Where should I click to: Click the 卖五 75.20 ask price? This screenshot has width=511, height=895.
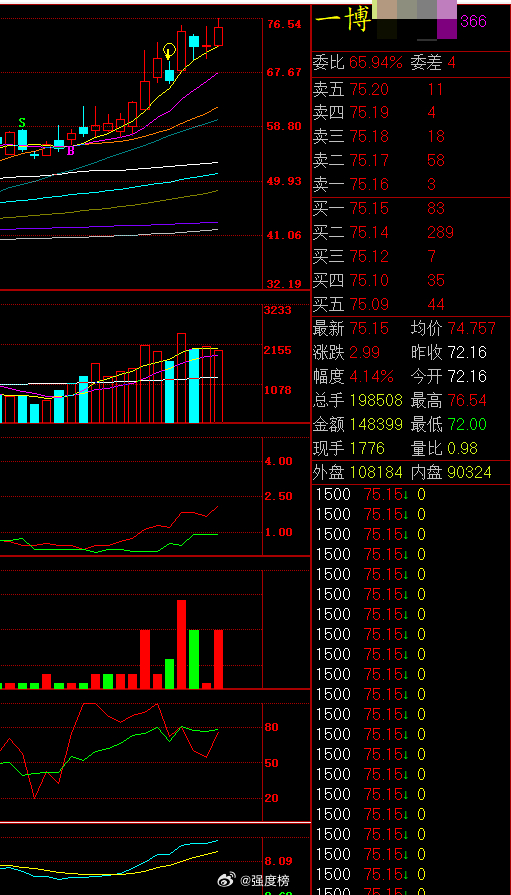point(369,89)
